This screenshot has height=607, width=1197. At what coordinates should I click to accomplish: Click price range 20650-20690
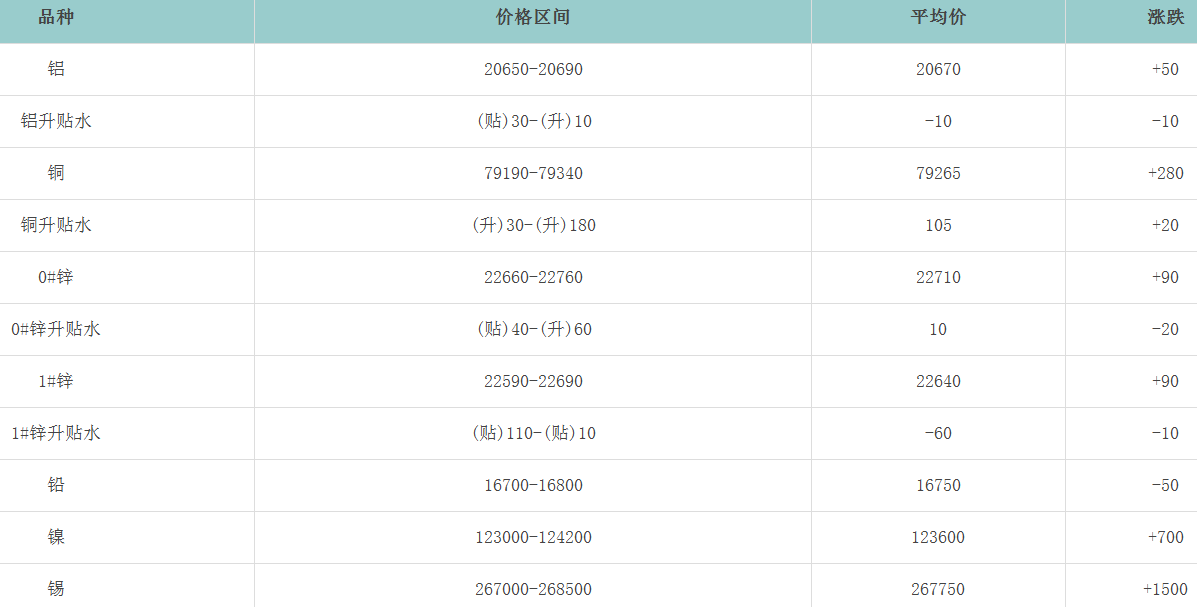click(x=533, y=70)
